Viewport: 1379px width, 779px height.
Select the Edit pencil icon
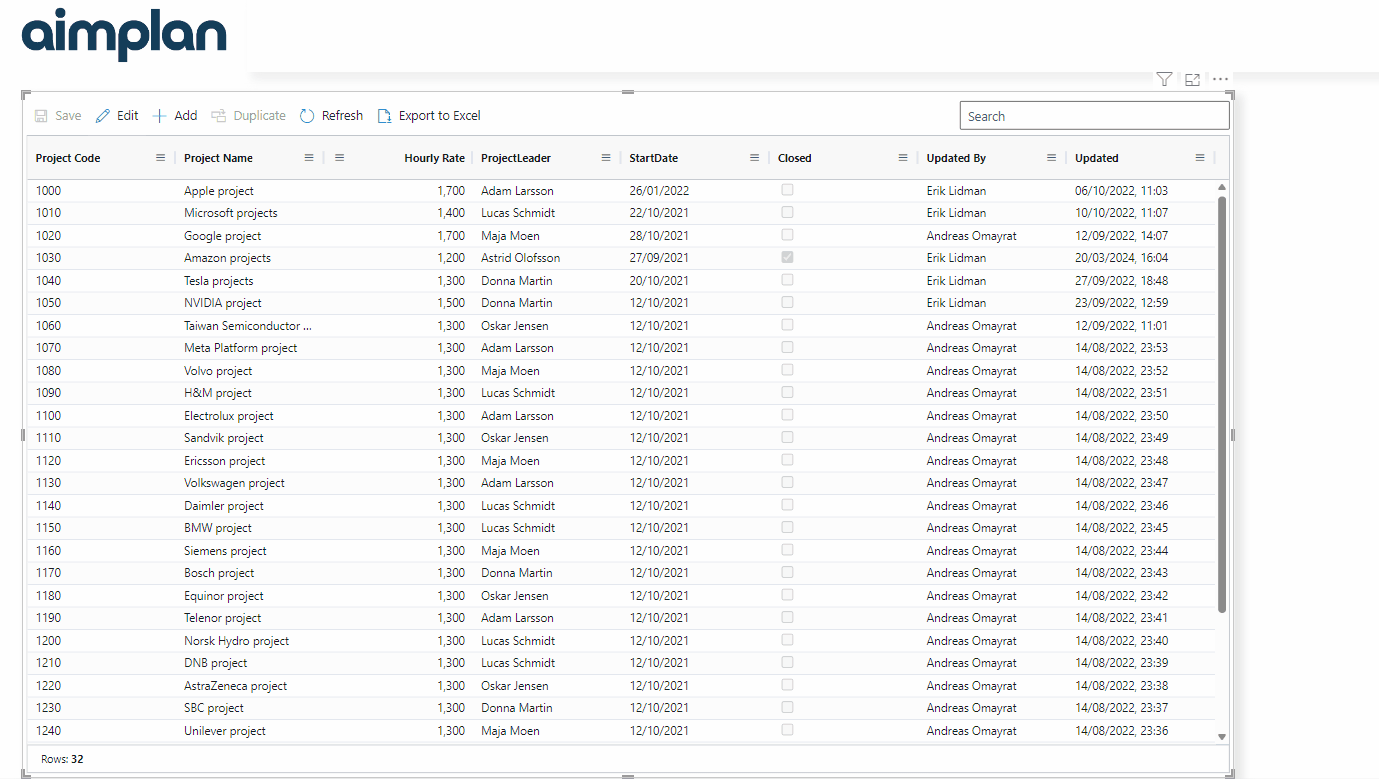pos(101,115)
